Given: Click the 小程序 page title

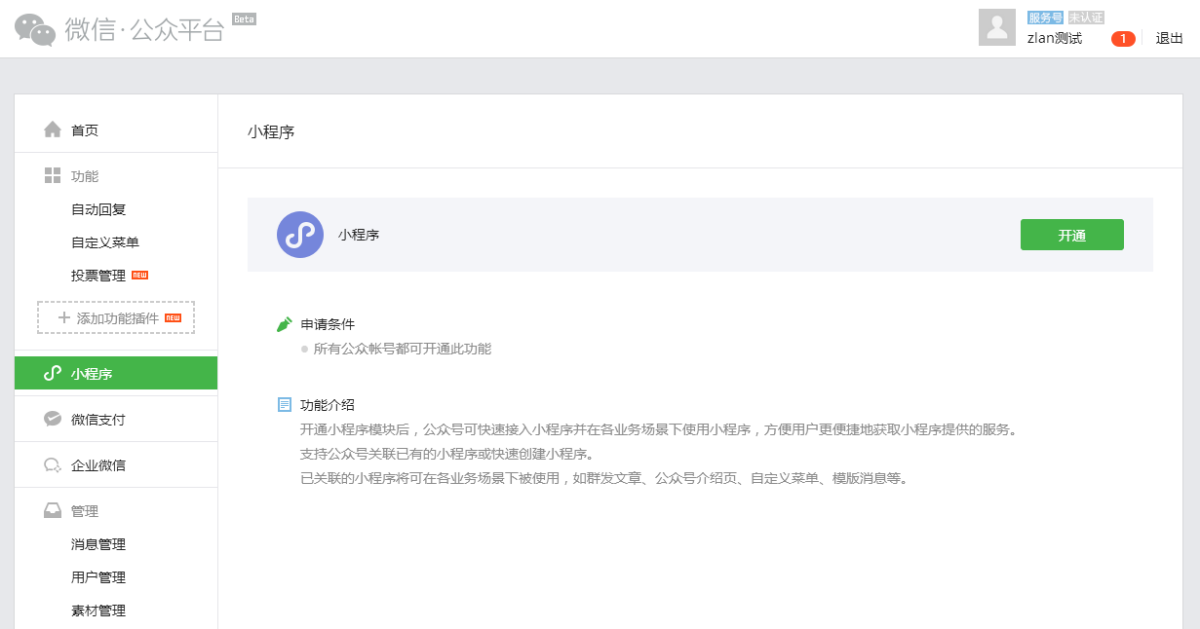Looking at the screenshot, I should [271, 132].
